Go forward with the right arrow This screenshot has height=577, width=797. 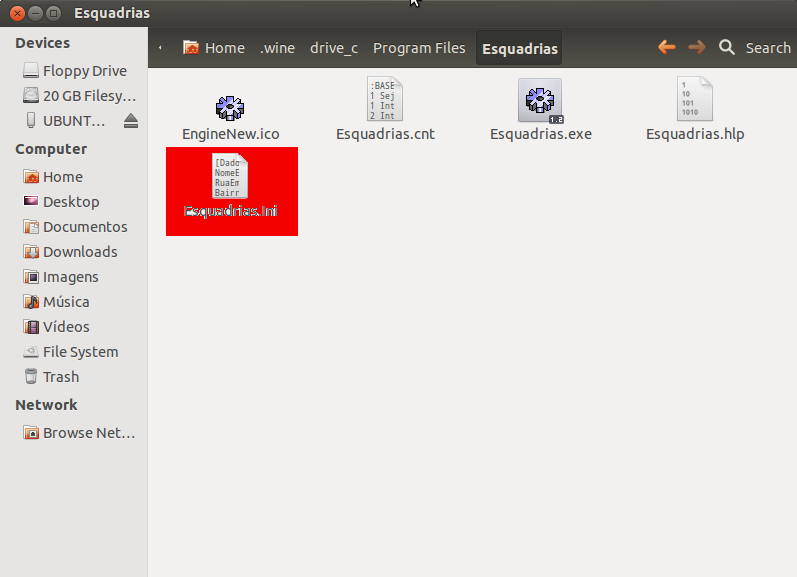(697, 48)
